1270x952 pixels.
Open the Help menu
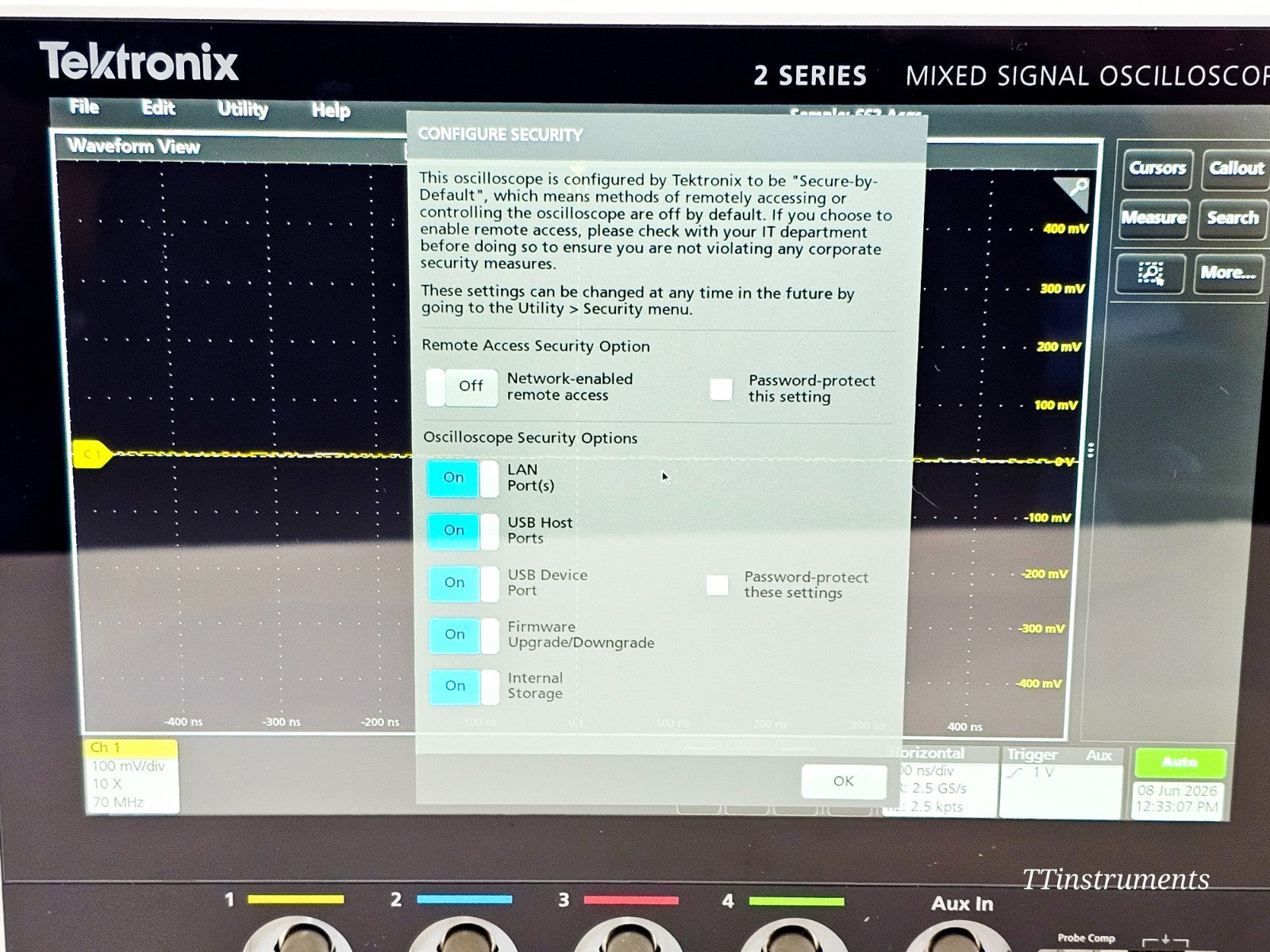331,110
